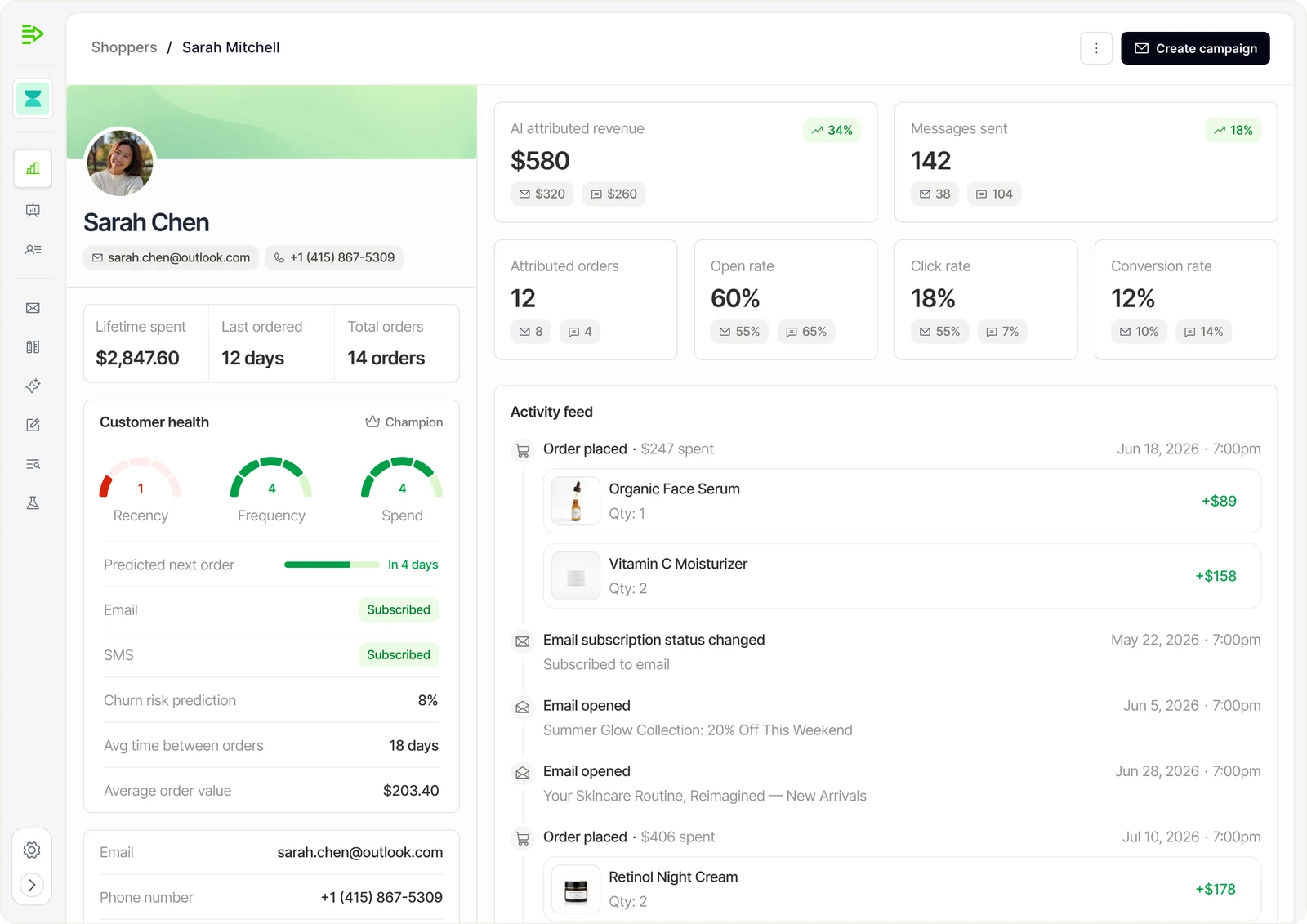This screenshot has height=924, width=1307.
Task: Click the Create campaign button
Action: pos(1195,48)
